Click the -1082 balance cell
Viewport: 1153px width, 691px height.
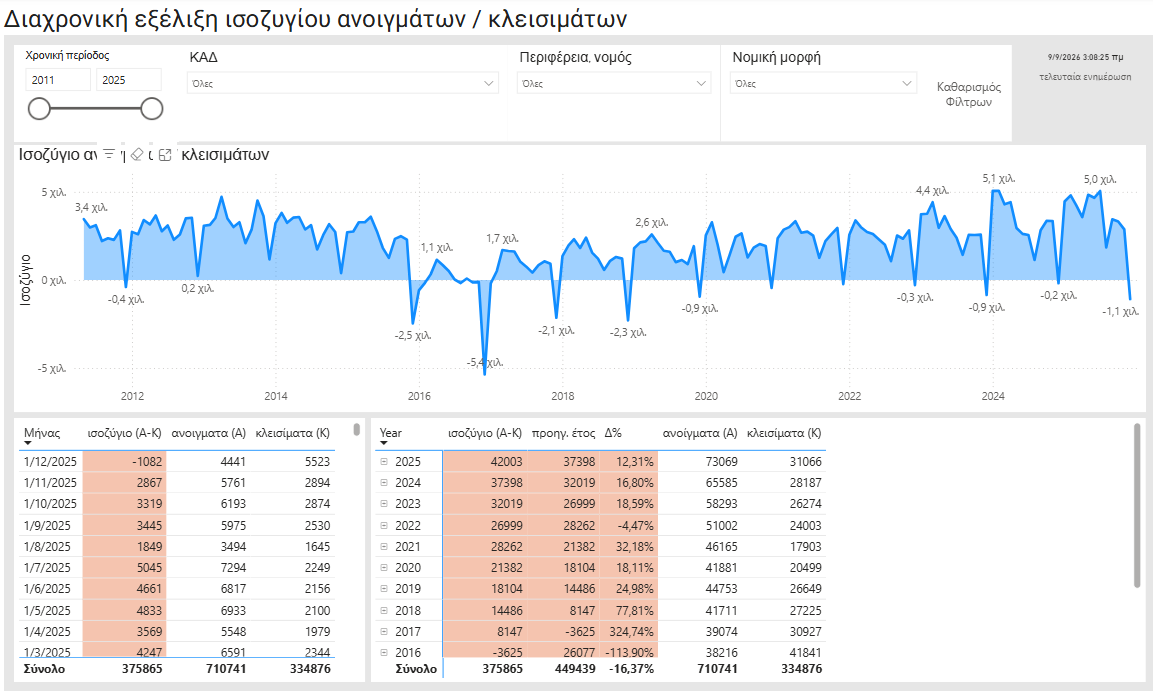click(x=124, y=462)
